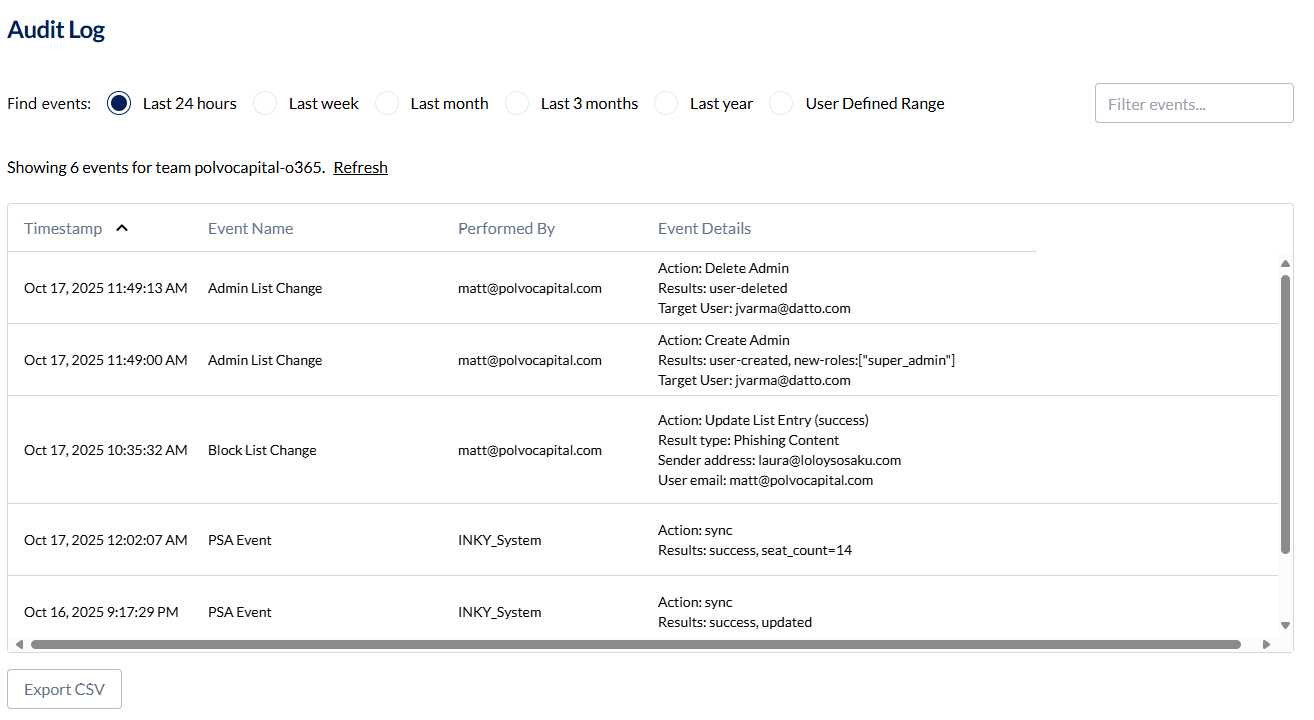1314x720 pixels.
Task: Select the Last 24 hours radio button
Action: click(x=119, y=103)
